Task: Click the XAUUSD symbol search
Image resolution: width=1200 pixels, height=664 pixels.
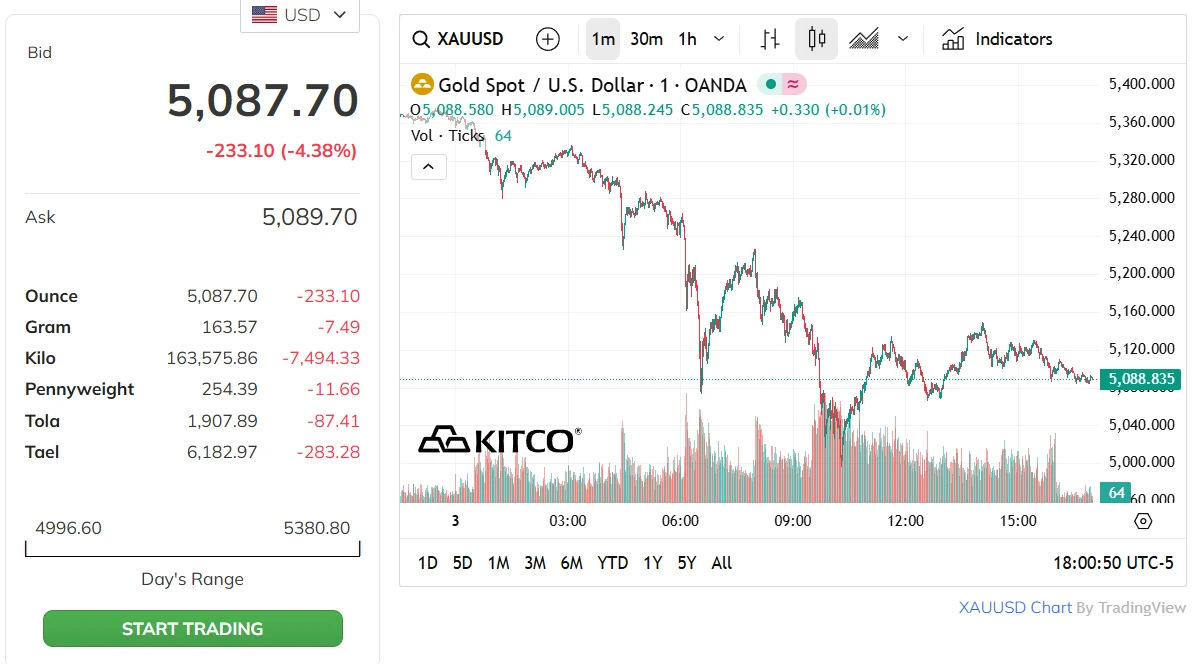Action: pyautogui.click(x=459, y=39)
